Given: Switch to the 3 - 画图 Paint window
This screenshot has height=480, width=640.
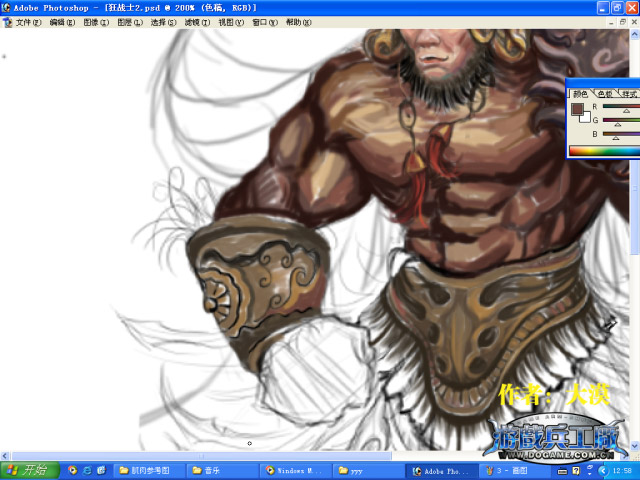Looking at the screenshot, I should (x=514, y=471).
